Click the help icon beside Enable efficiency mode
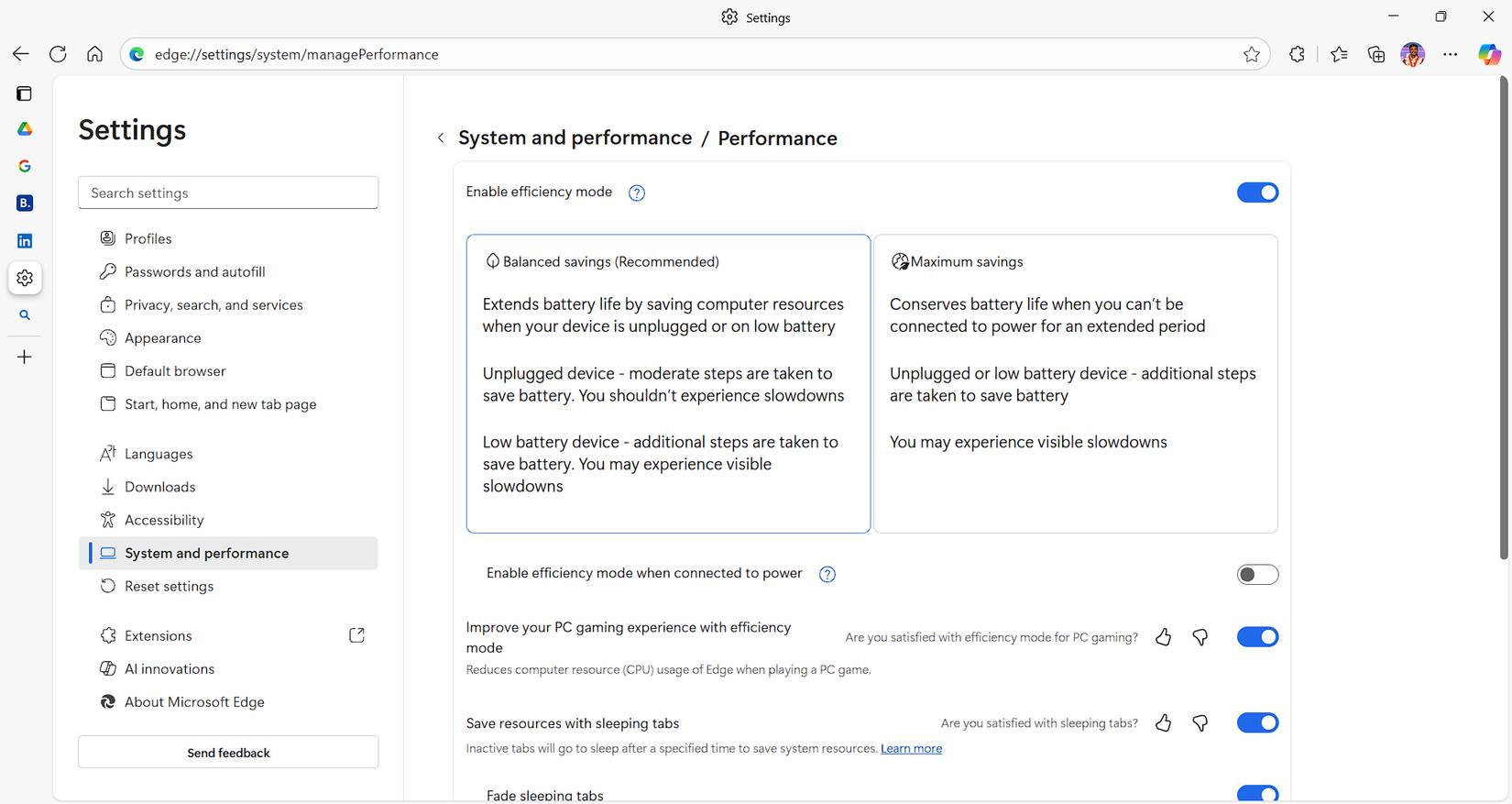 (637, 193)
